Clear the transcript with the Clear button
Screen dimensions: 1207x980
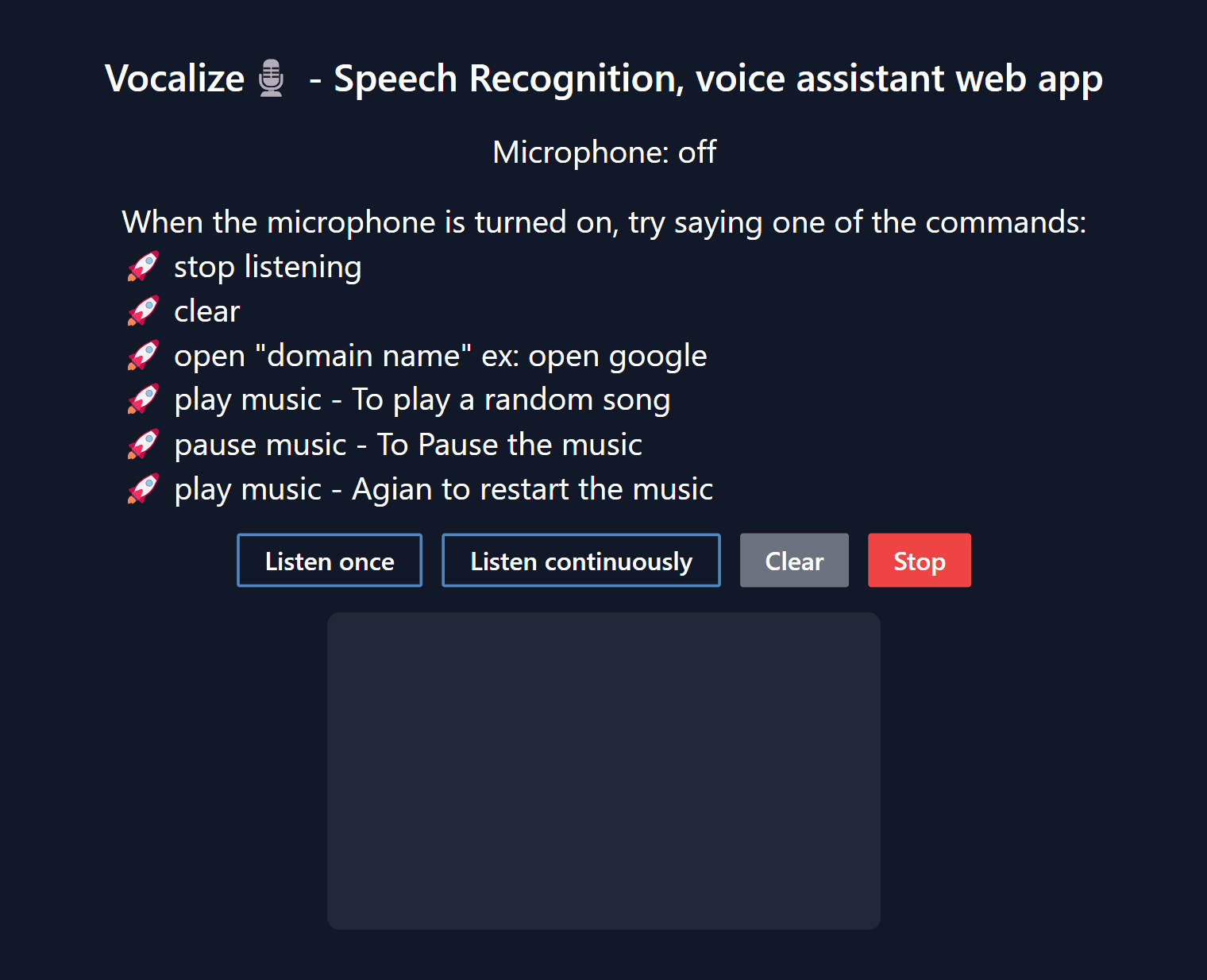tap(794, 561)
